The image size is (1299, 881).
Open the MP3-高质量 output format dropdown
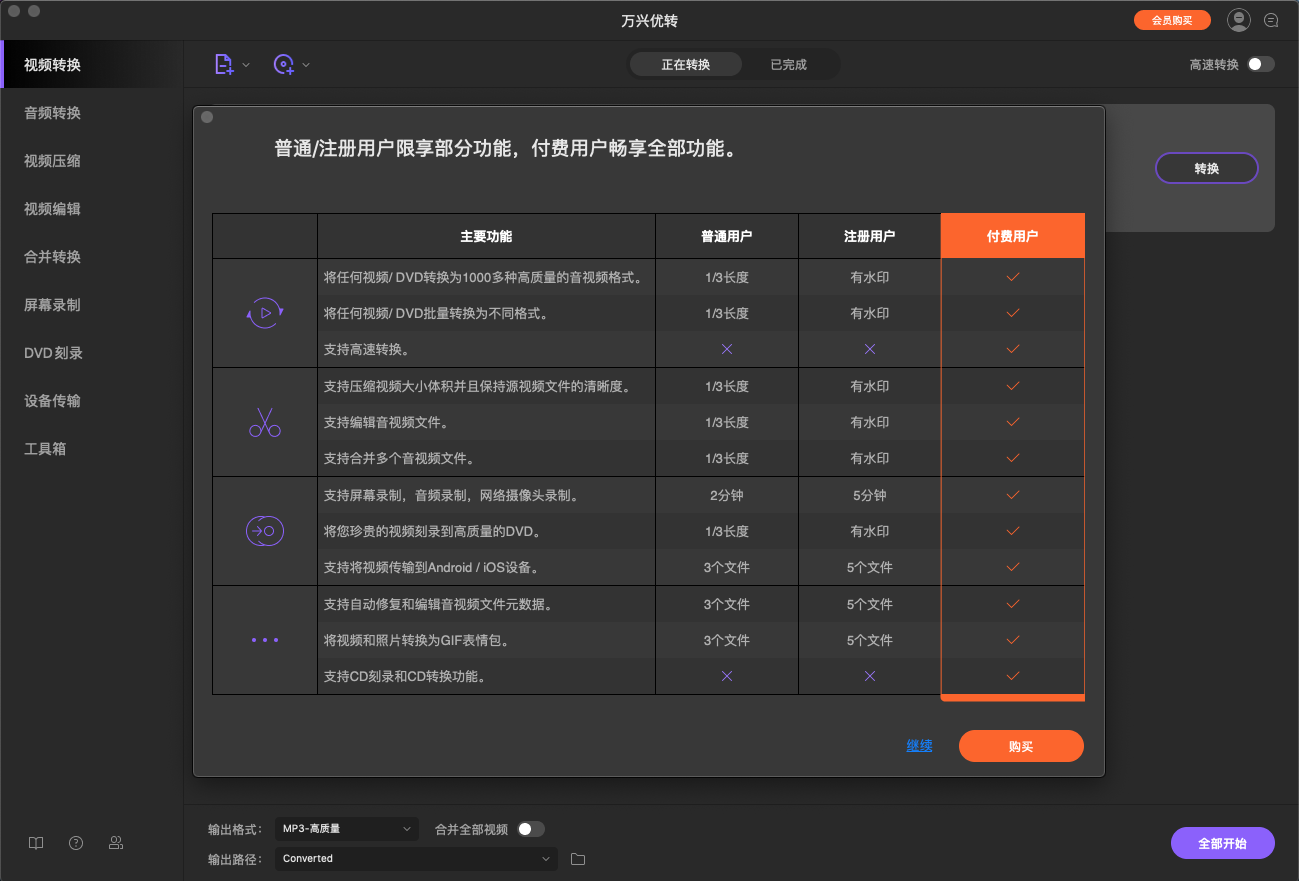click(x=346, y=828)
